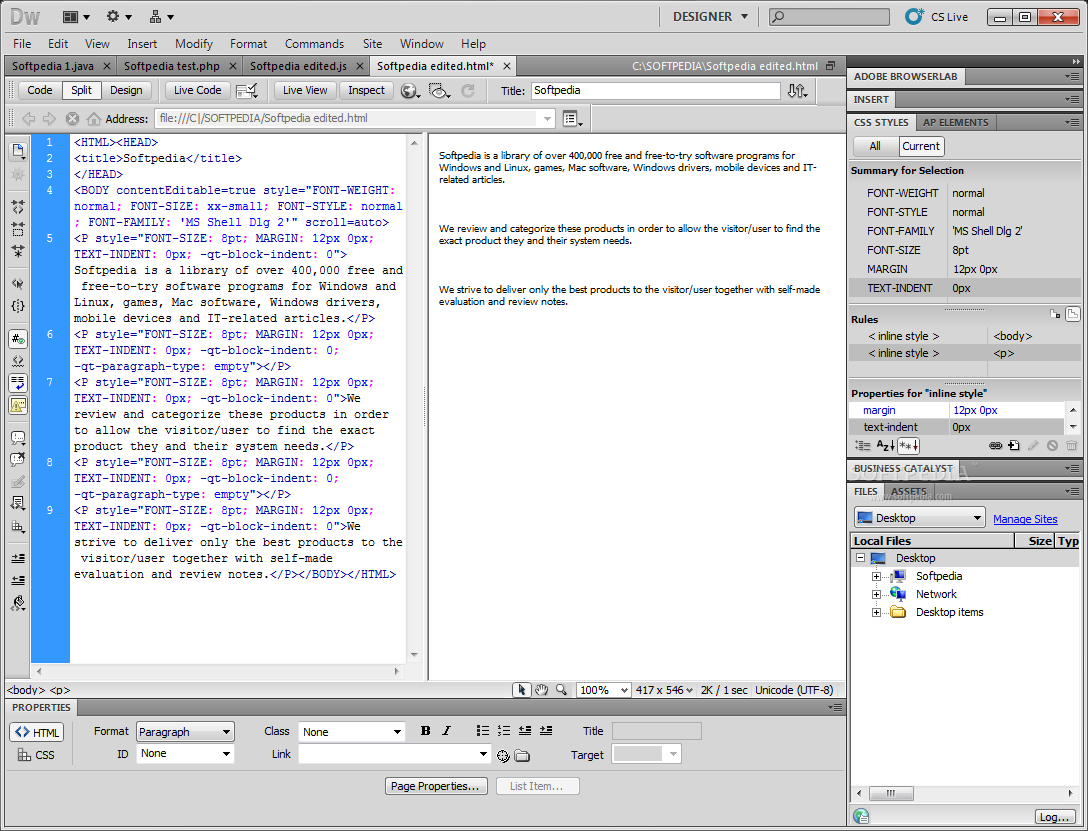Expand the Network tree node

tap(876, 594)
